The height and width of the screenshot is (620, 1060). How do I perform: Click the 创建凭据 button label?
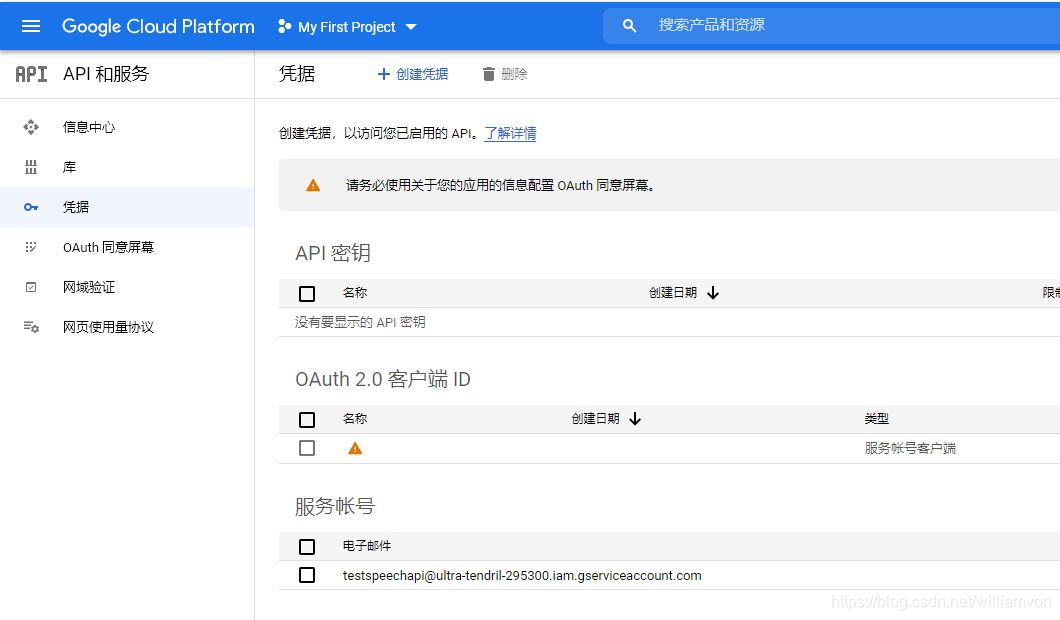pyautogui.click(x=422, y=74)
